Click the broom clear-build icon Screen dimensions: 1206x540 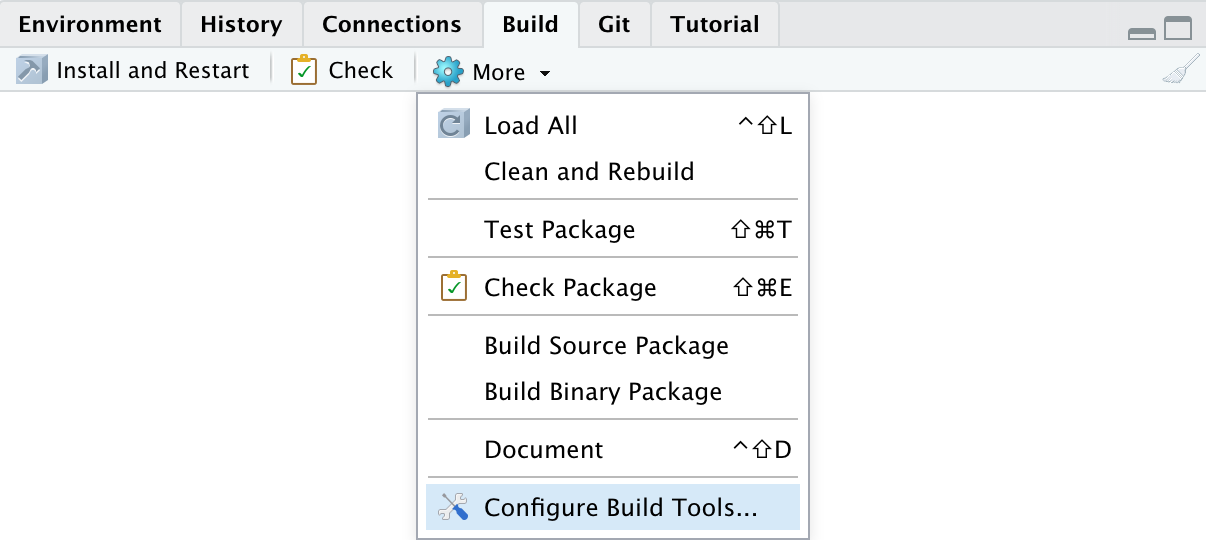[1180, 70]
